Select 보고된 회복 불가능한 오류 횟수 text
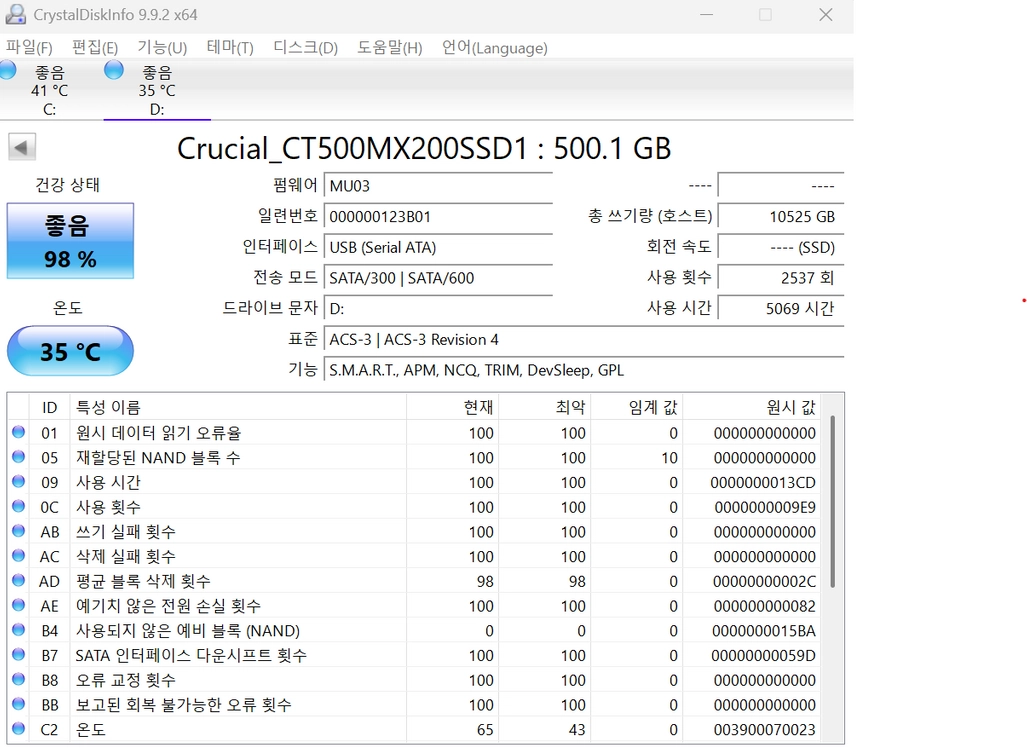 tap(184, 705)
